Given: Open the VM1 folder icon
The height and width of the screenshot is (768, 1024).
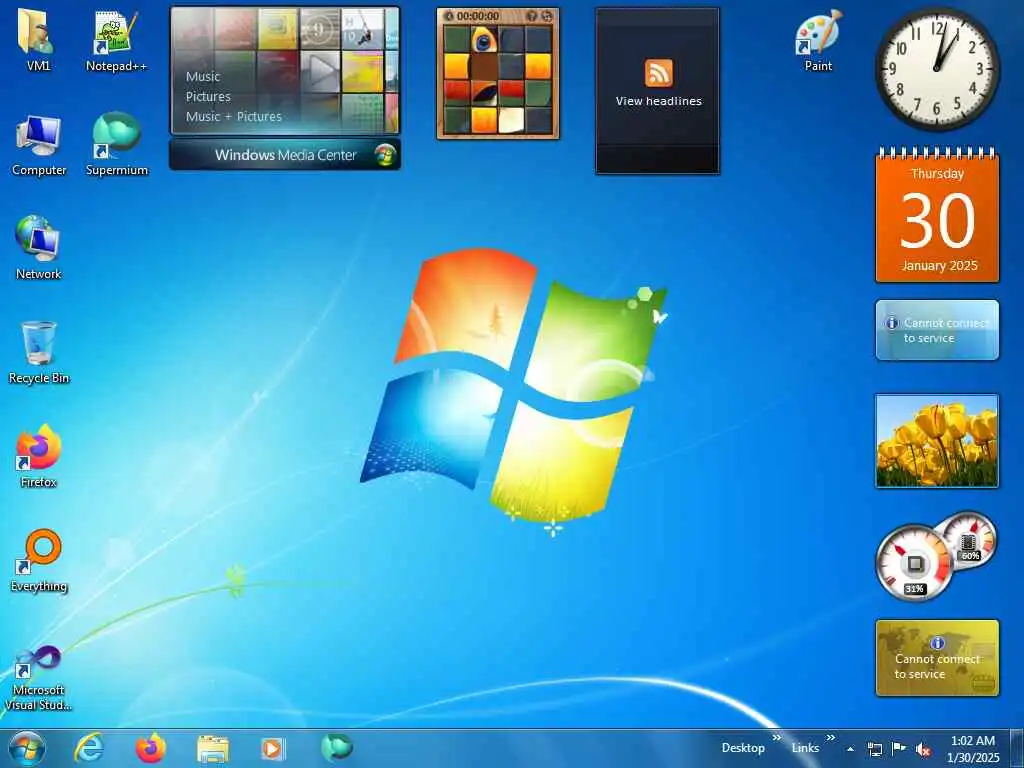Looking at the screenshot, I should tap(39, 39).
